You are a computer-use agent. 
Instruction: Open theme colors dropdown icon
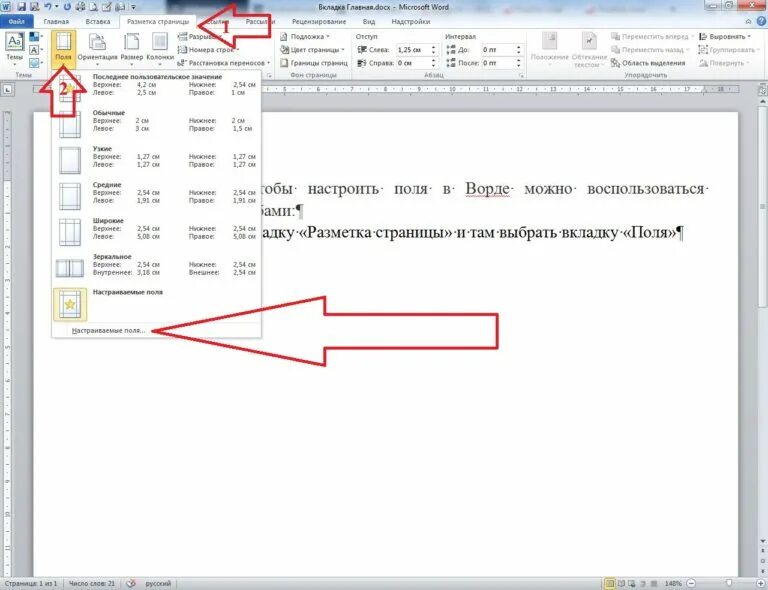[x=35, y=37]
